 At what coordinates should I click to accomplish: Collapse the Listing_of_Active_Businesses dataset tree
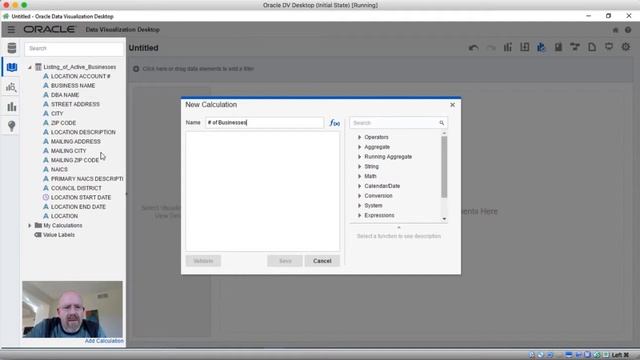pyautogui.click(x=30, y=67)
